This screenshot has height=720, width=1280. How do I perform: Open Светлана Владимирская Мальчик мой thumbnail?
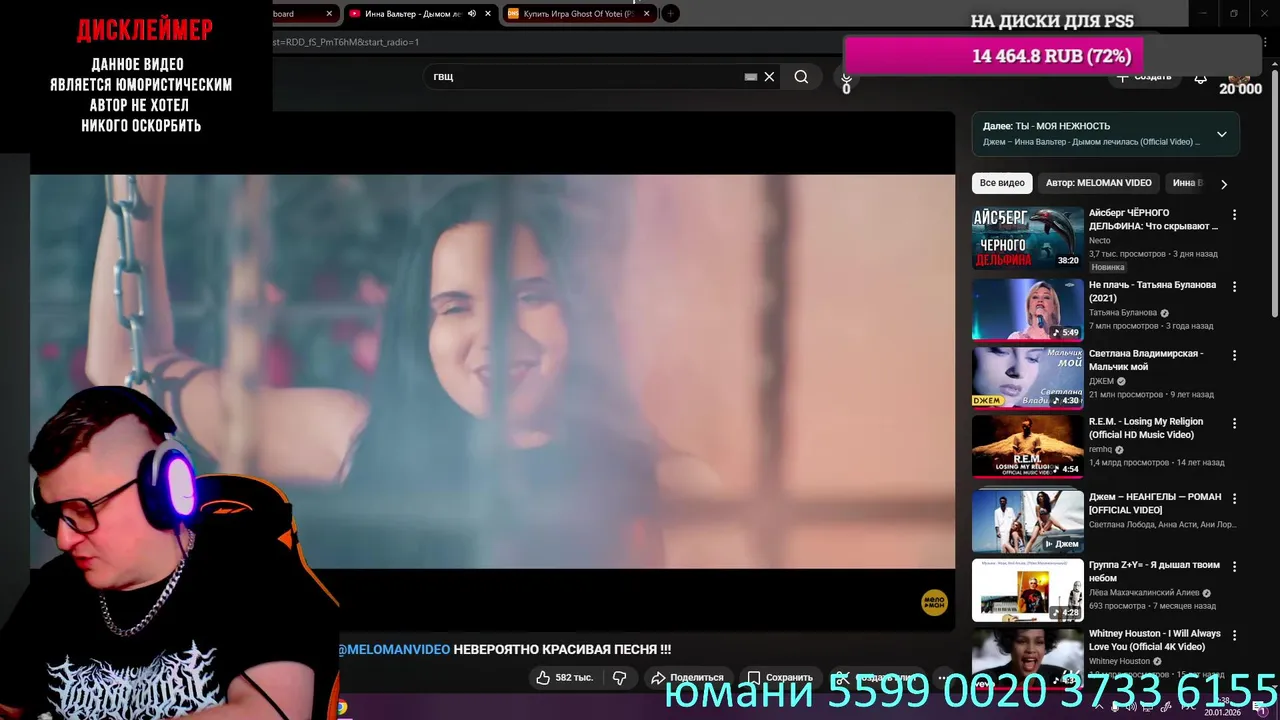click(x=1027, y=378)
